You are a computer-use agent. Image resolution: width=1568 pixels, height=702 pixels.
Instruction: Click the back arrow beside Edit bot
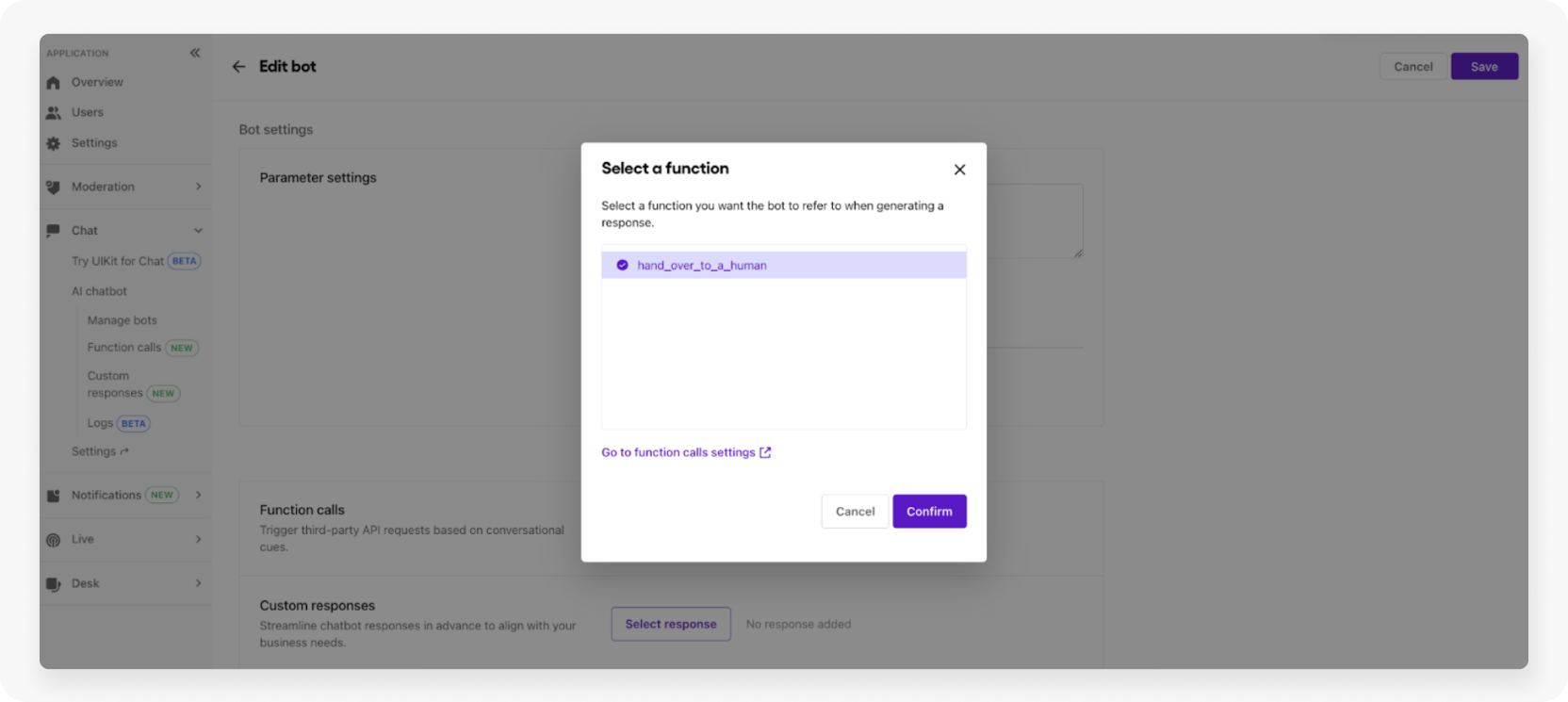pyautogui.click(x=238, y=66)
